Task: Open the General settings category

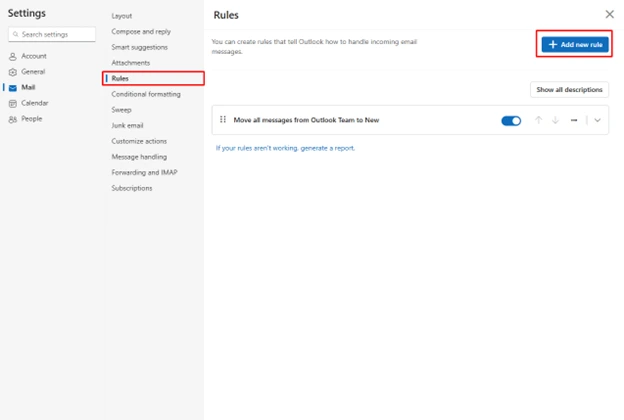Action: click(33, 72)
